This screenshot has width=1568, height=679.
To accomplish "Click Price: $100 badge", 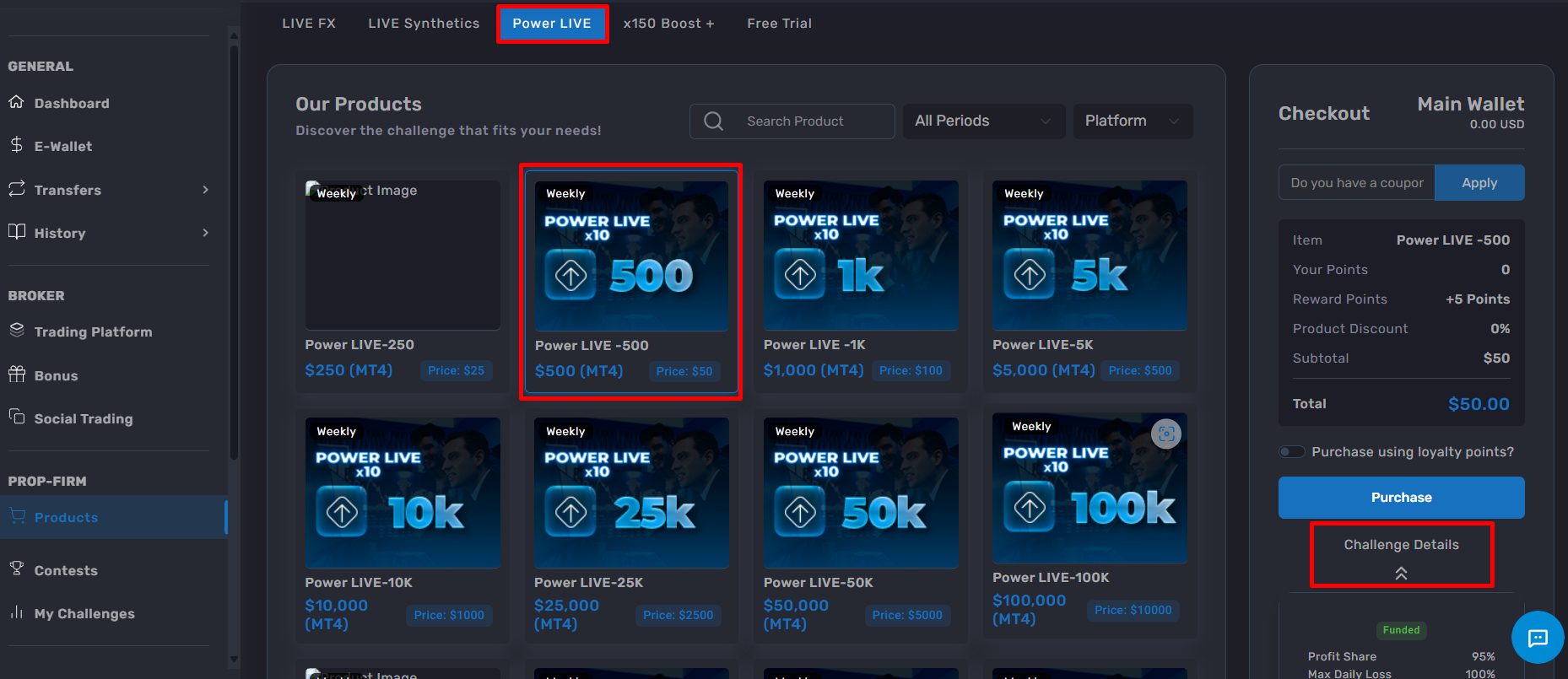I will [x=911, y=370].
